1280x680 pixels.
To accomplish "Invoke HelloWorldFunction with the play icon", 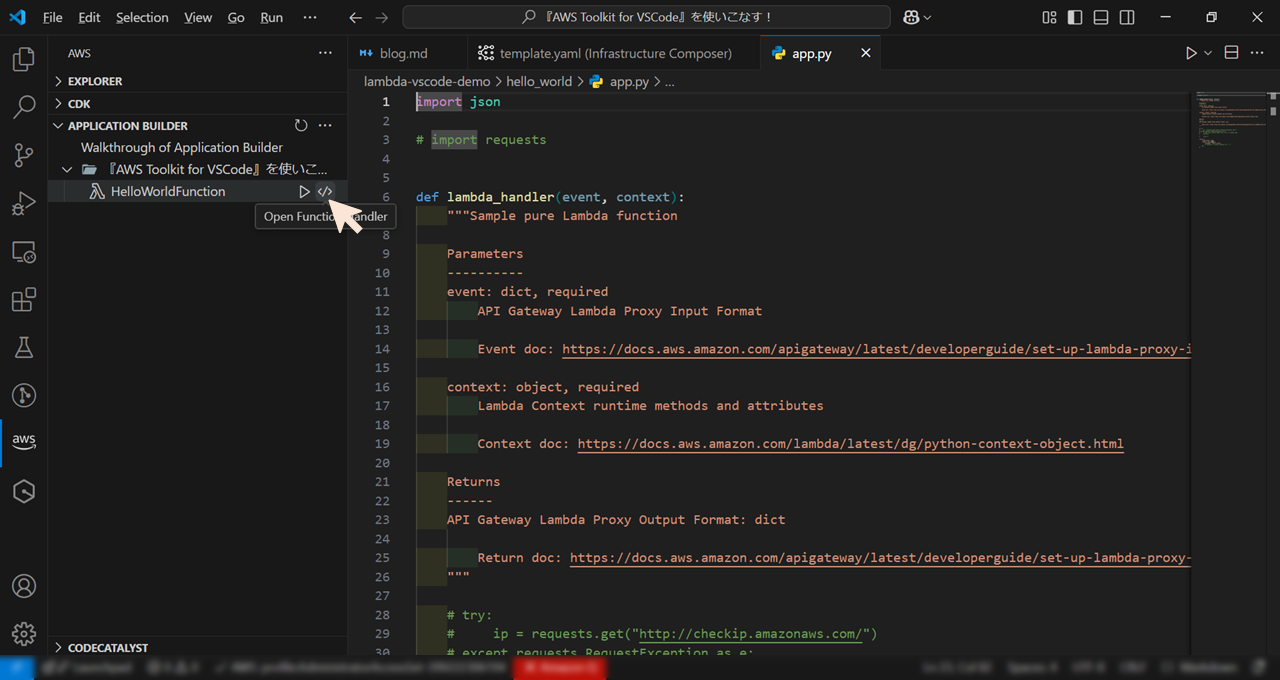I will pos(304,191).
